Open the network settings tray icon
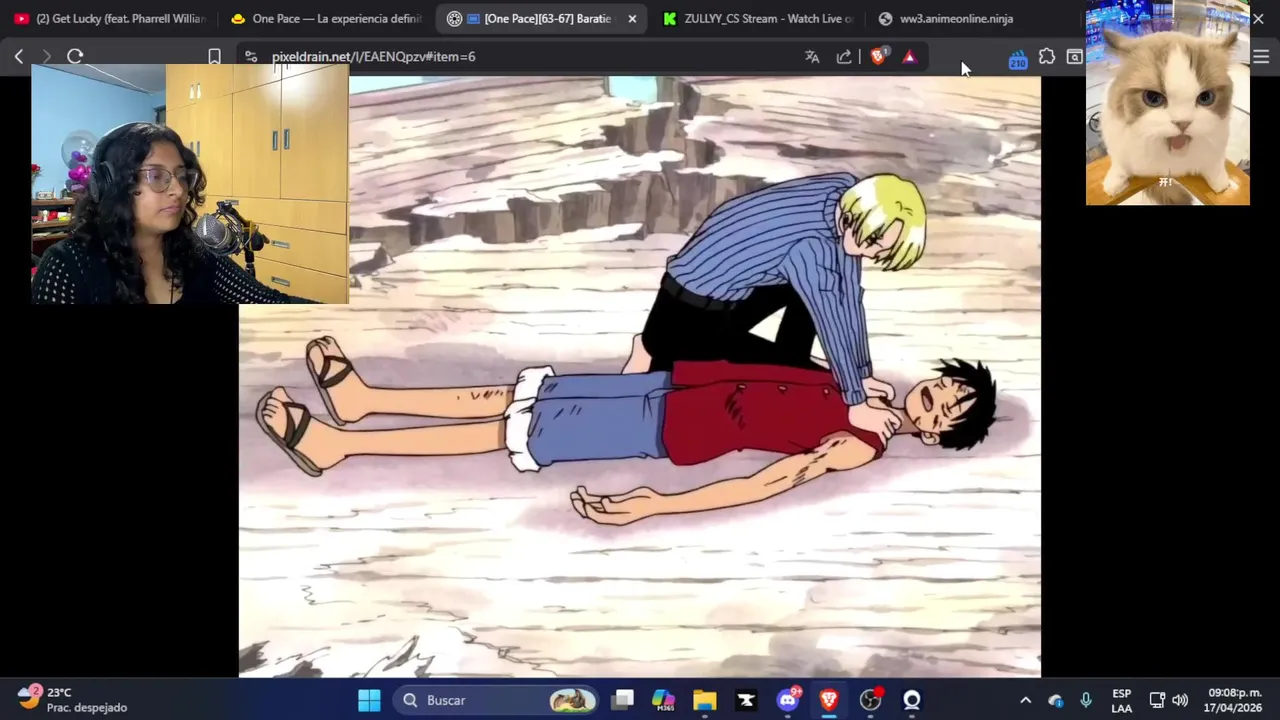This screenshot has height=720, width=1280. coord(1157,700)
